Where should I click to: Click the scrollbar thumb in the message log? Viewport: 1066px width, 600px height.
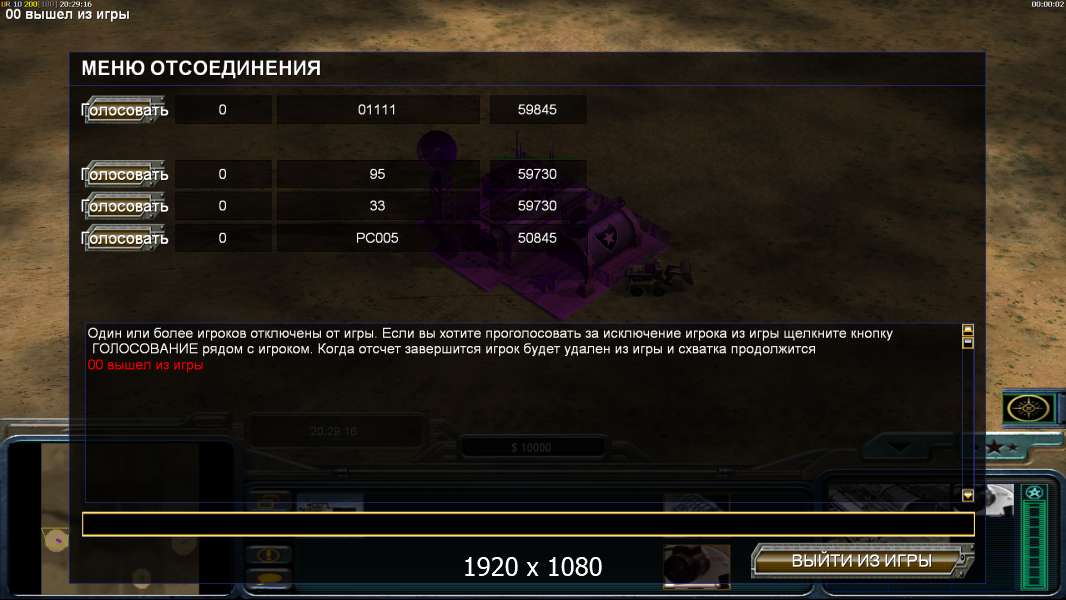click(x=968, y=343)
